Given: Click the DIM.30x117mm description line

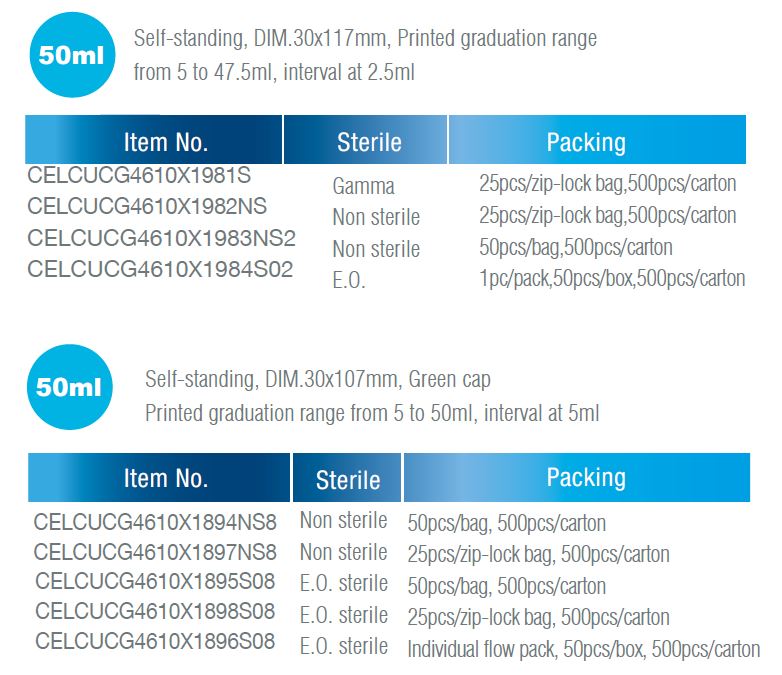Looking at the screenshot, I should [x=365, y=38].
